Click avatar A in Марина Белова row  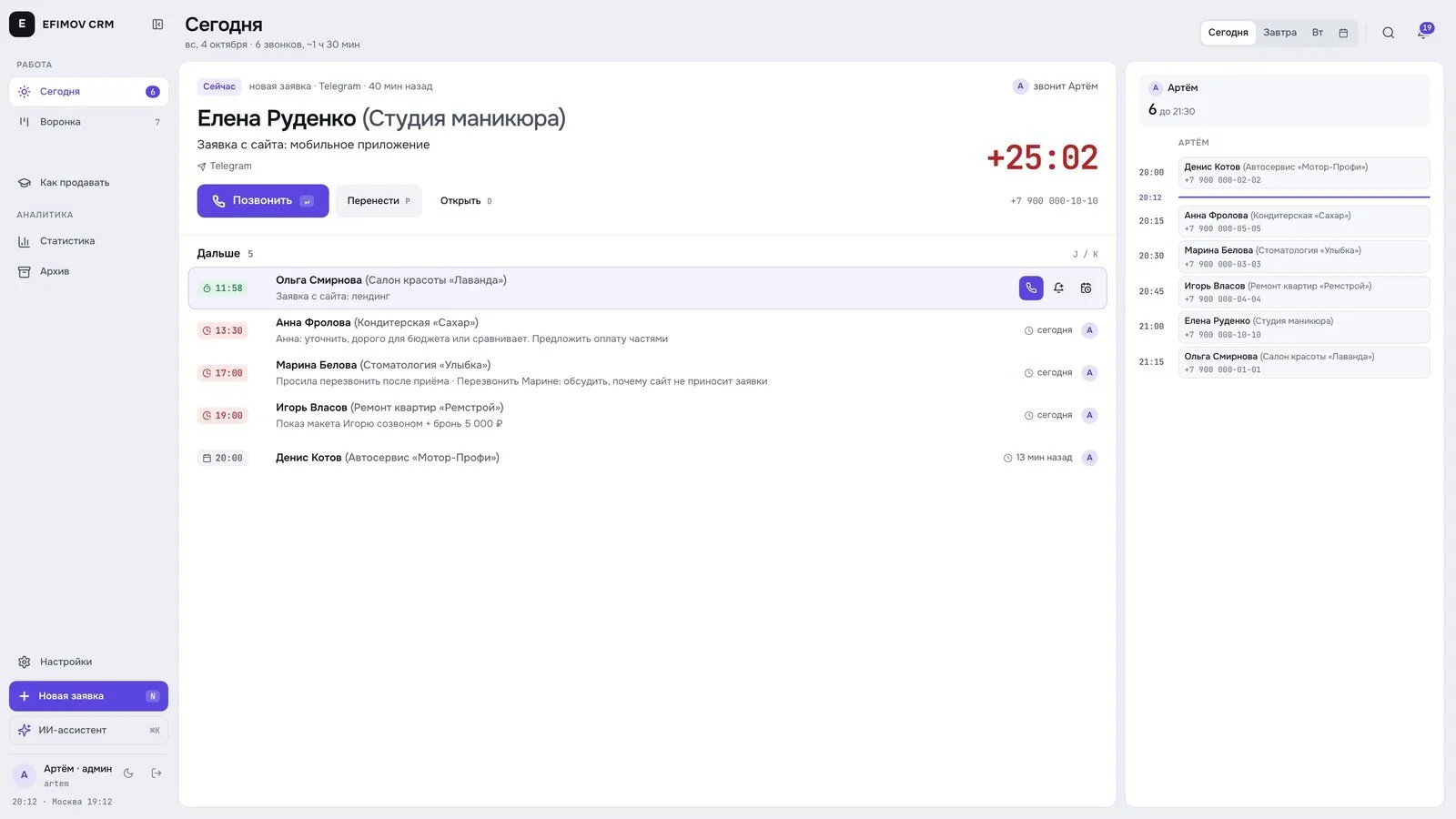point(1089,373)
